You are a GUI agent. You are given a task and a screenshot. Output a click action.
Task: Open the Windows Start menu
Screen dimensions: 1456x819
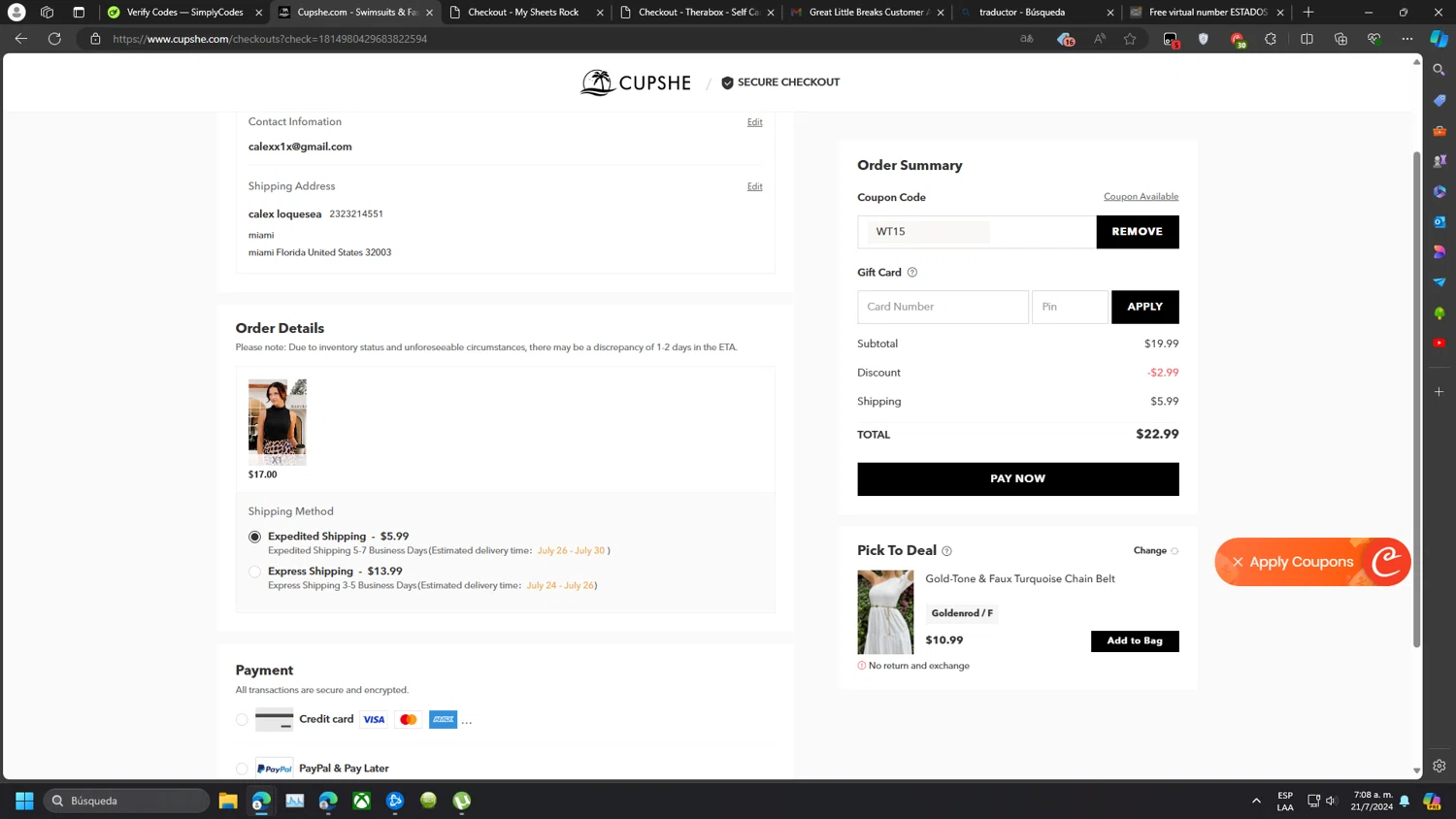(25, 801)
